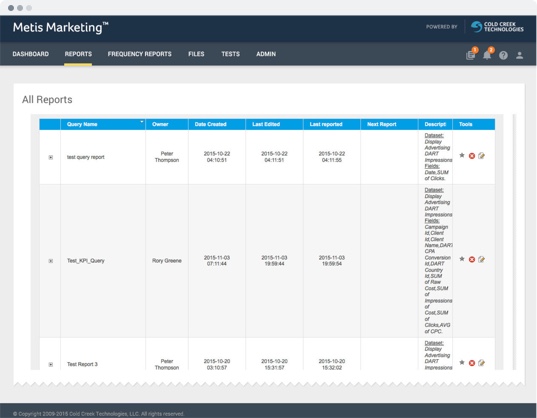Switch to the Files tab
The height and width of the screenshot is (418, 537).
click(x=196, y=54)
